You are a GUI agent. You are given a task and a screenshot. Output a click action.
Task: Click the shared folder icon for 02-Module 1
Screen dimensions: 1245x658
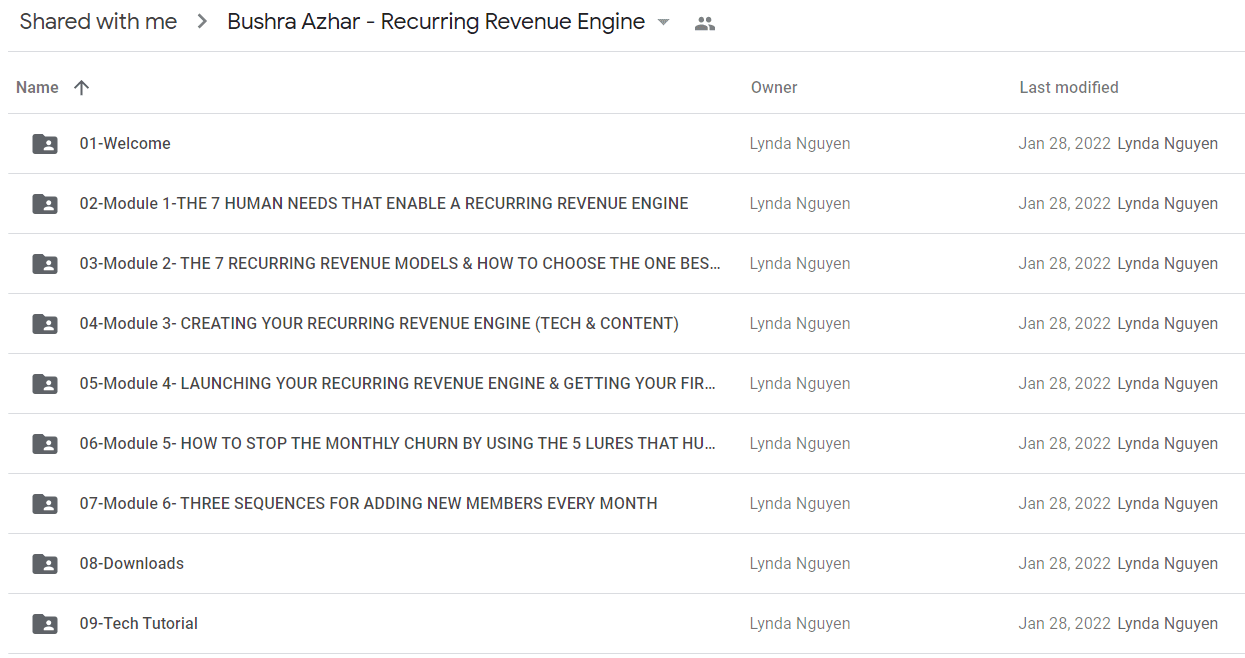pos(45,204)
